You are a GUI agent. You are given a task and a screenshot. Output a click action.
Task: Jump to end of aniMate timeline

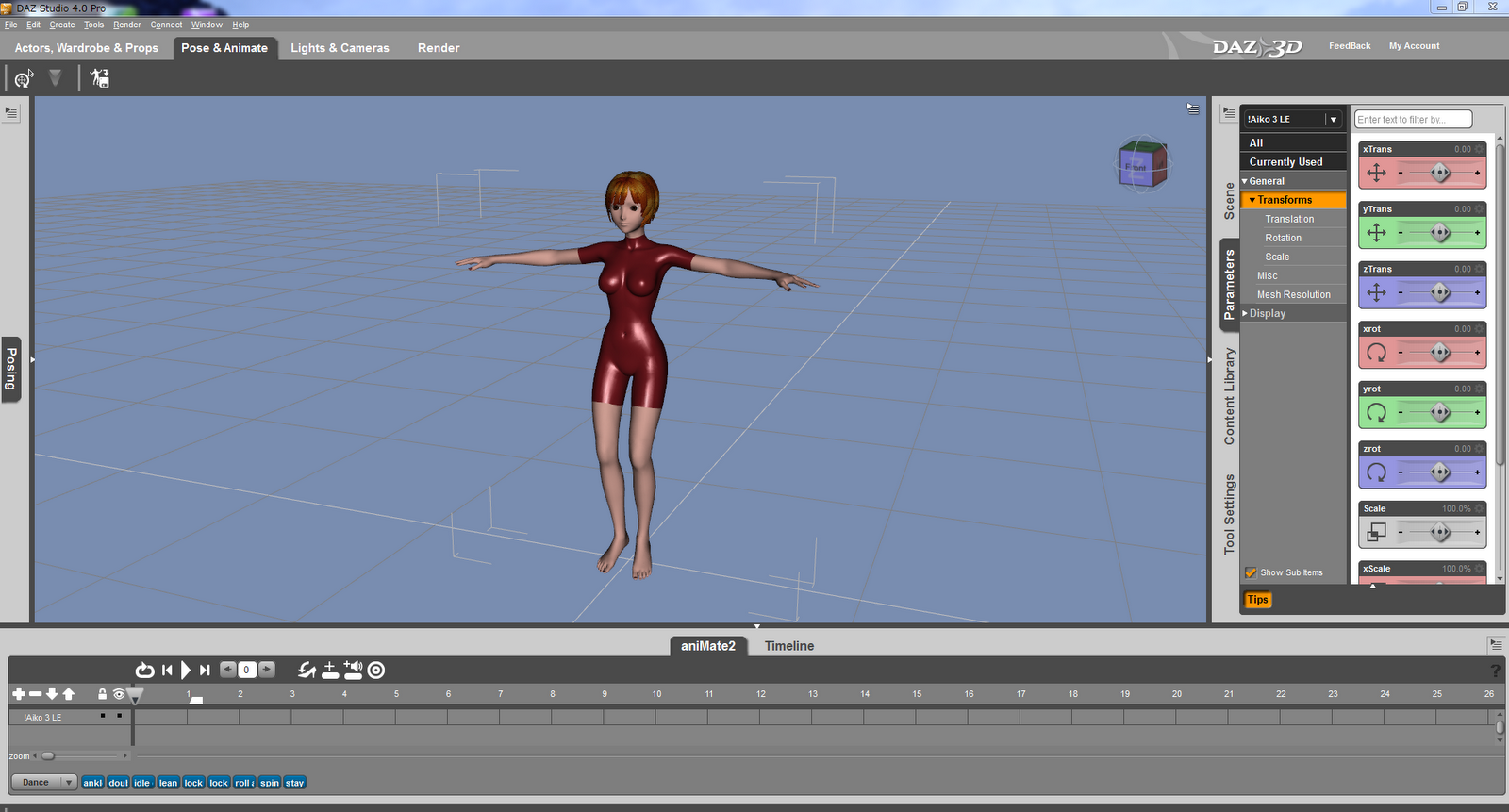click(205, 670)
